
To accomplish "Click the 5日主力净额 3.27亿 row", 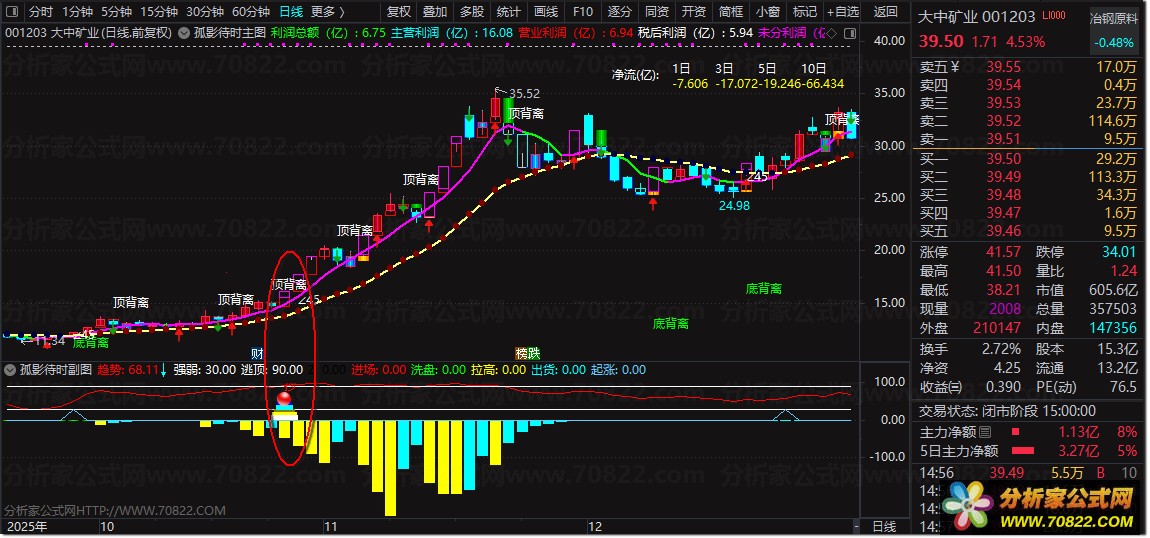I will pyautogui.click(x=1028, y=451).
